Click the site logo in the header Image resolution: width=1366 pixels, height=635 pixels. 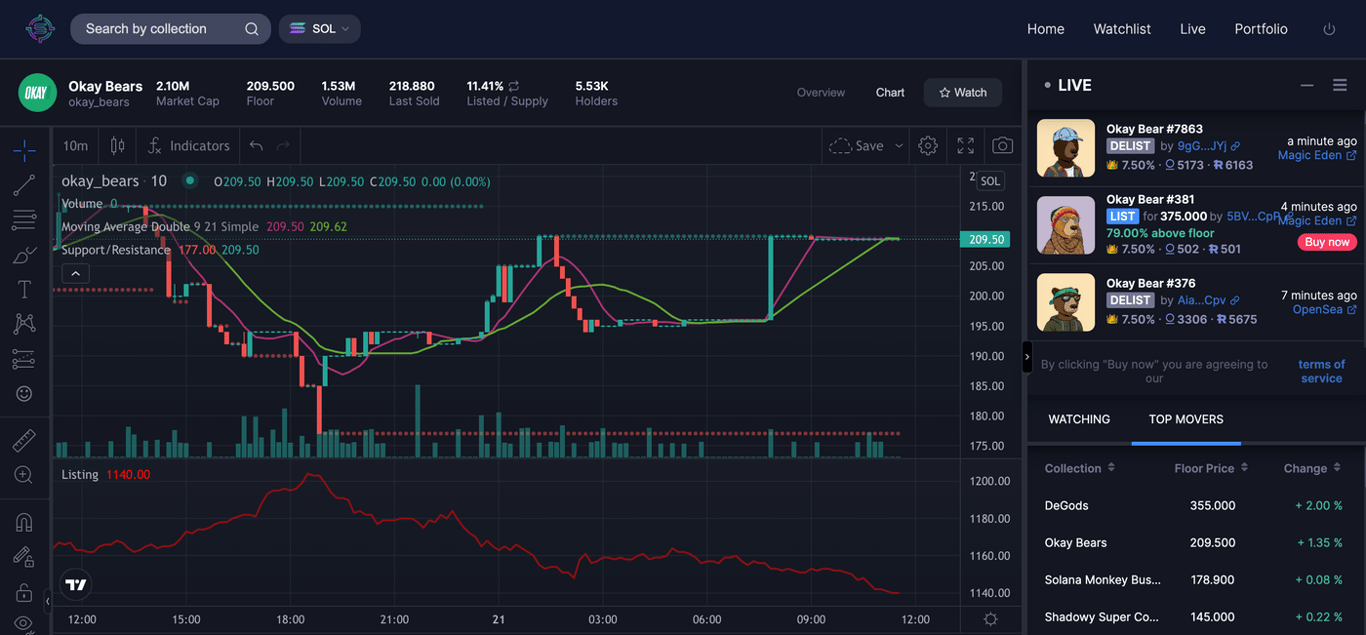click(40, 29)
